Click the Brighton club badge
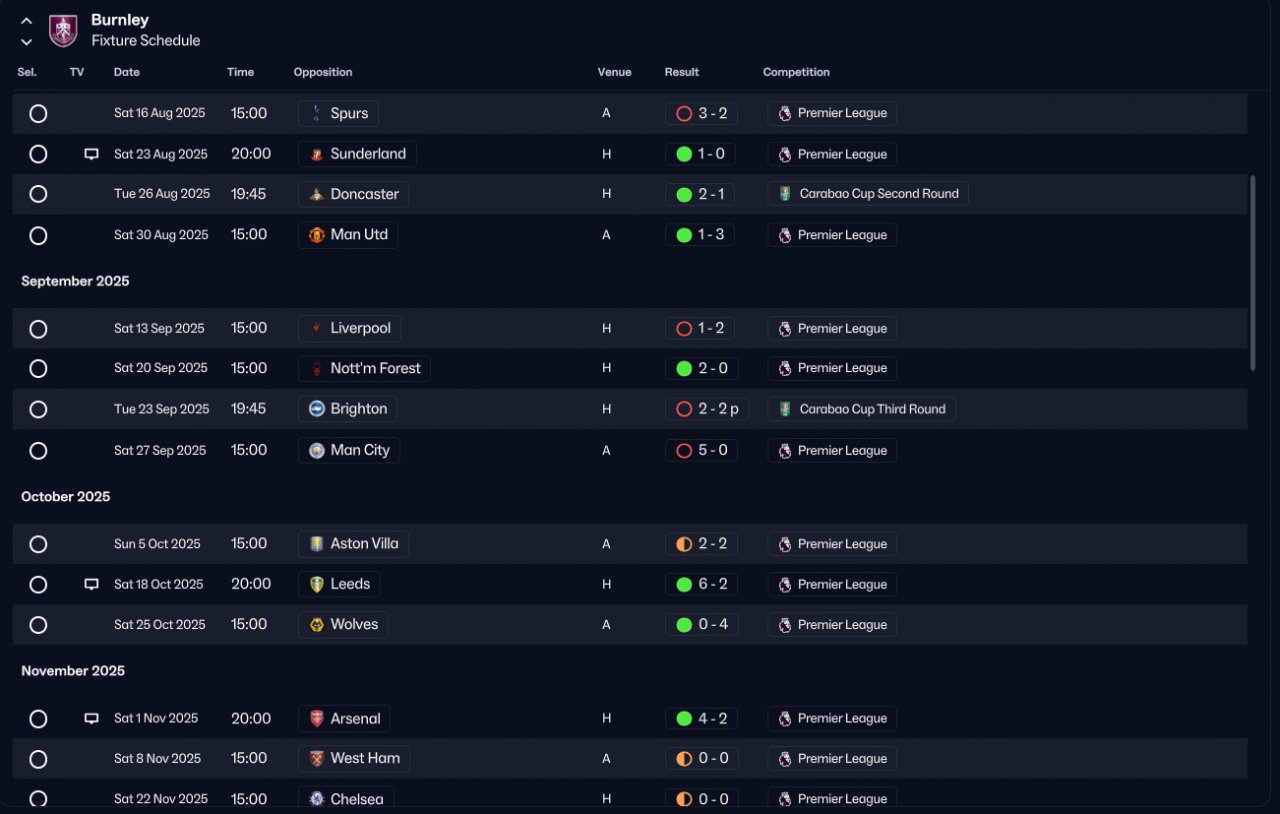1280x814 pixels. 316,409
